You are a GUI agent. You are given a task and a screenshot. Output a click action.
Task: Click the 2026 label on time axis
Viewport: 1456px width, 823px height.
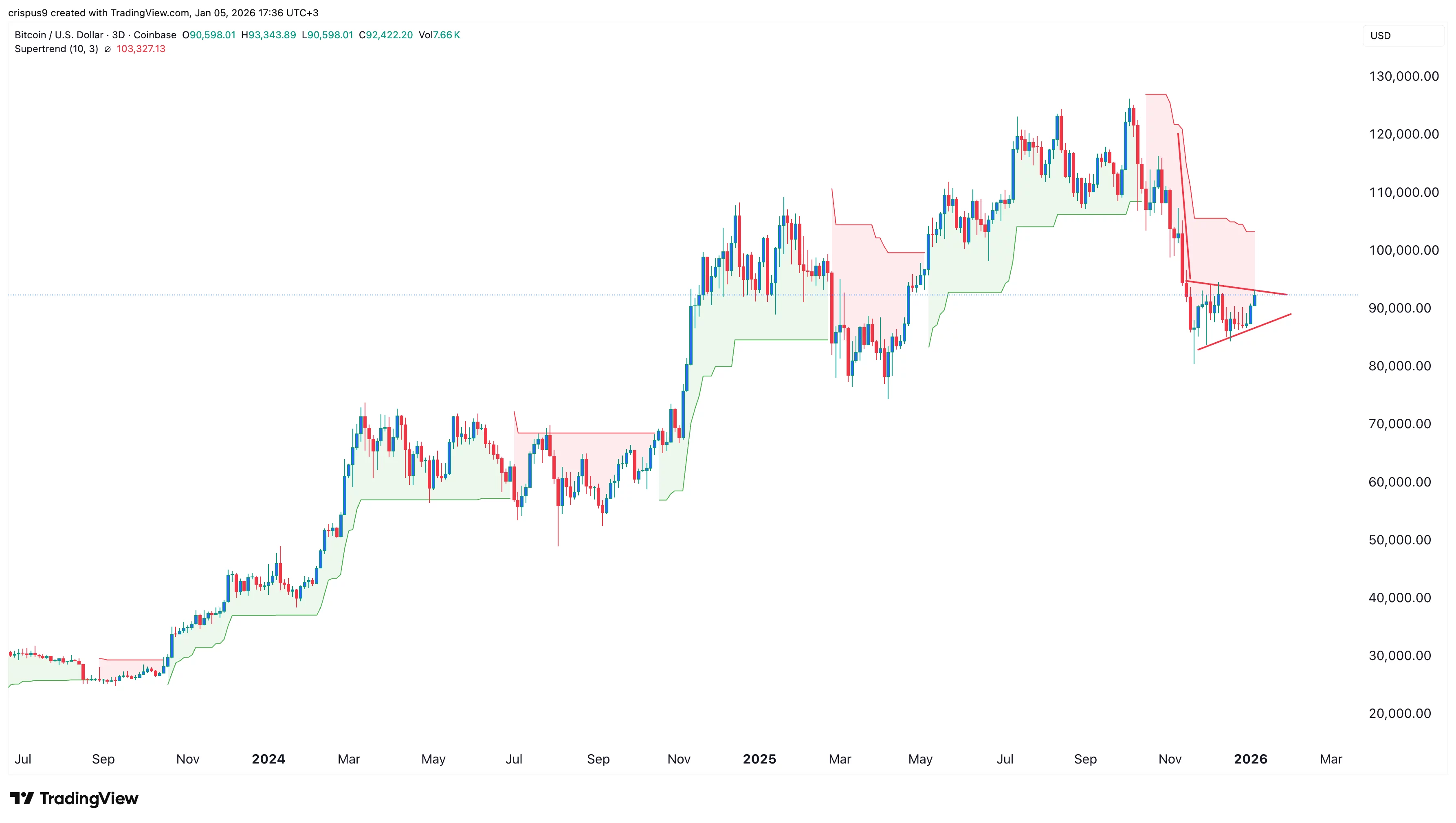[1250, 759]
